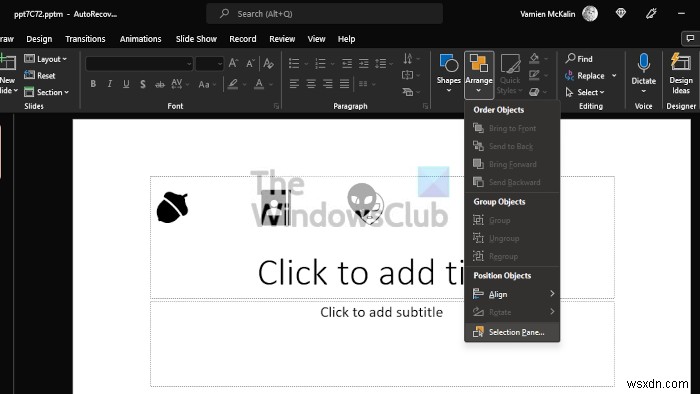Open the Replace dropdown arrow
The width and height of the screenshot is (700, 394).
click(614, 75)
